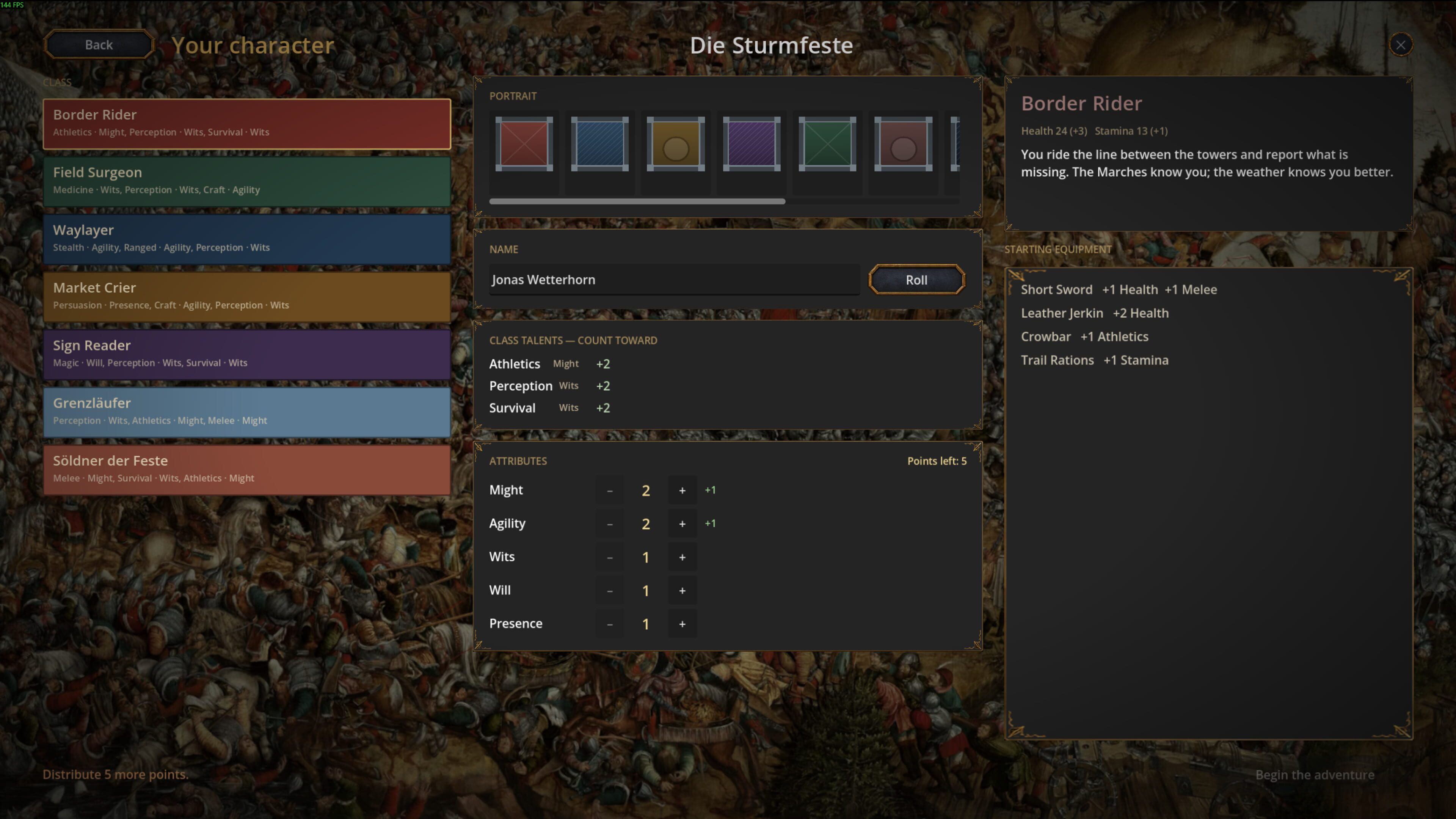Increase Might with the plus button
The image size is (1456, 819).
(682, 490)
